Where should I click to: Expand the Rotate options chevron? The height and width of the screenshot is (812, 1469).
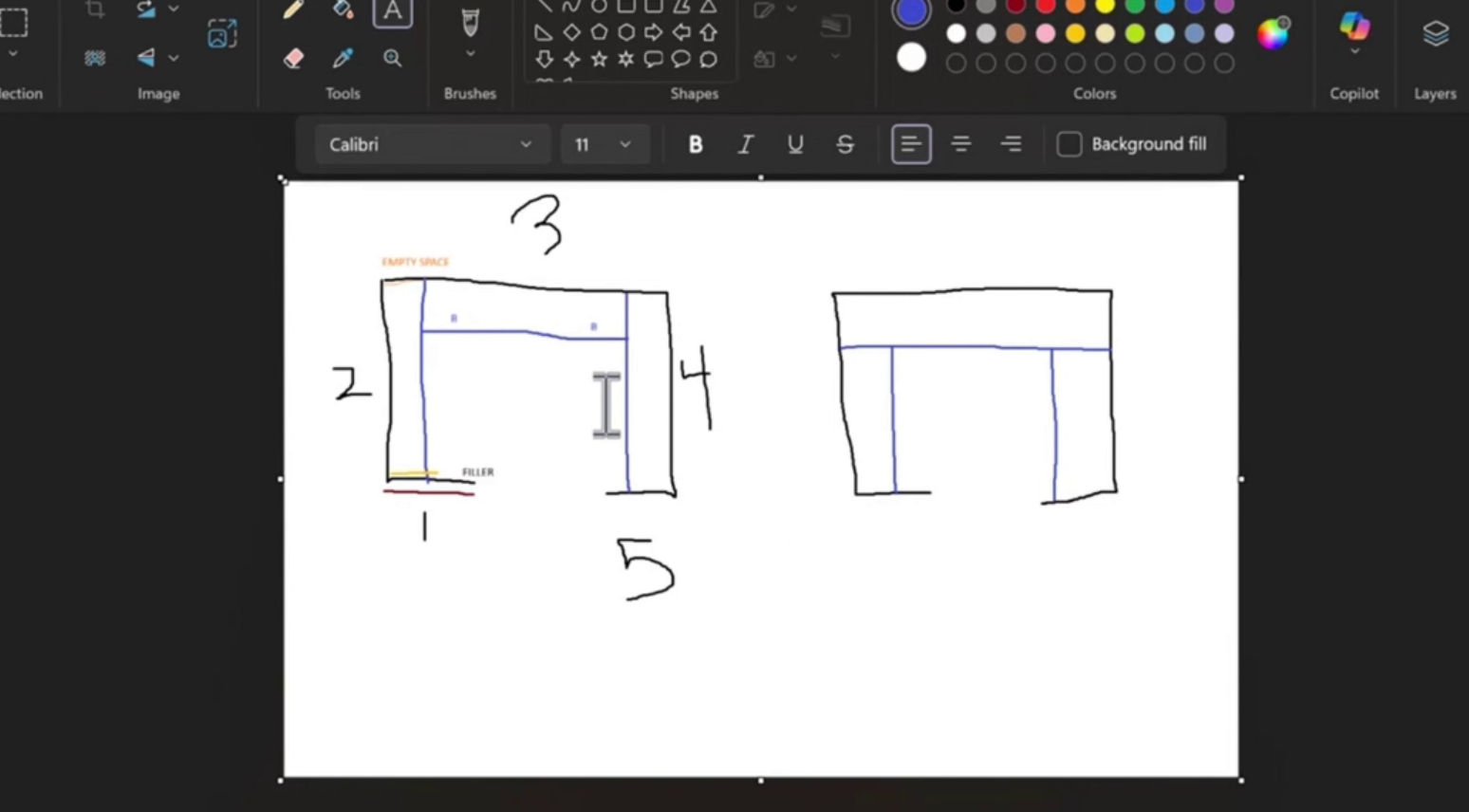(174, 9)
